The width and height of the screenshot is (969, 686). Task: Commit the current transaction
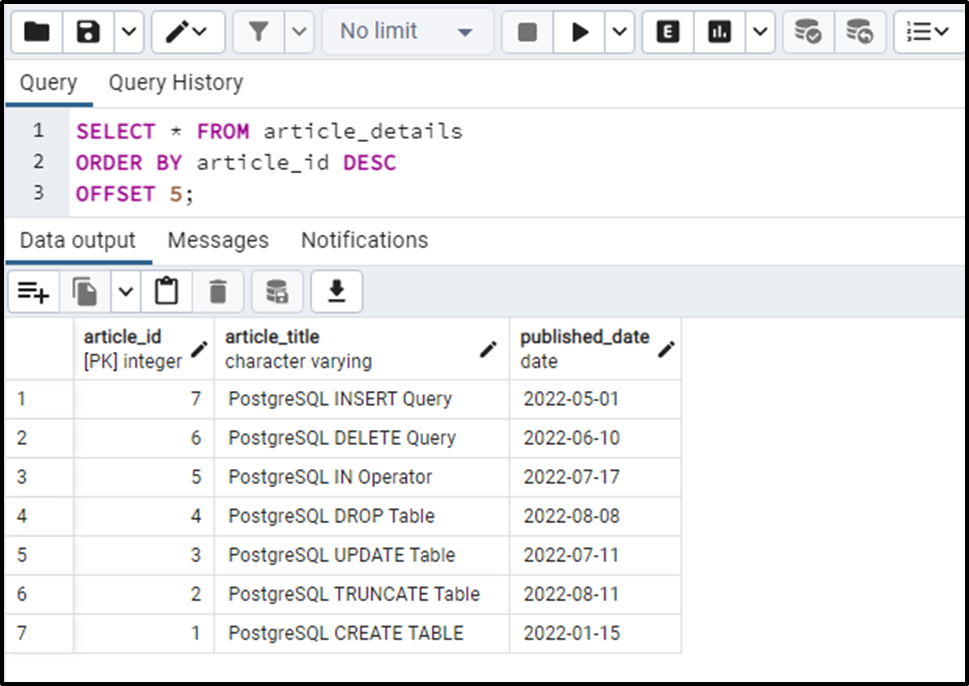[808, 31]
